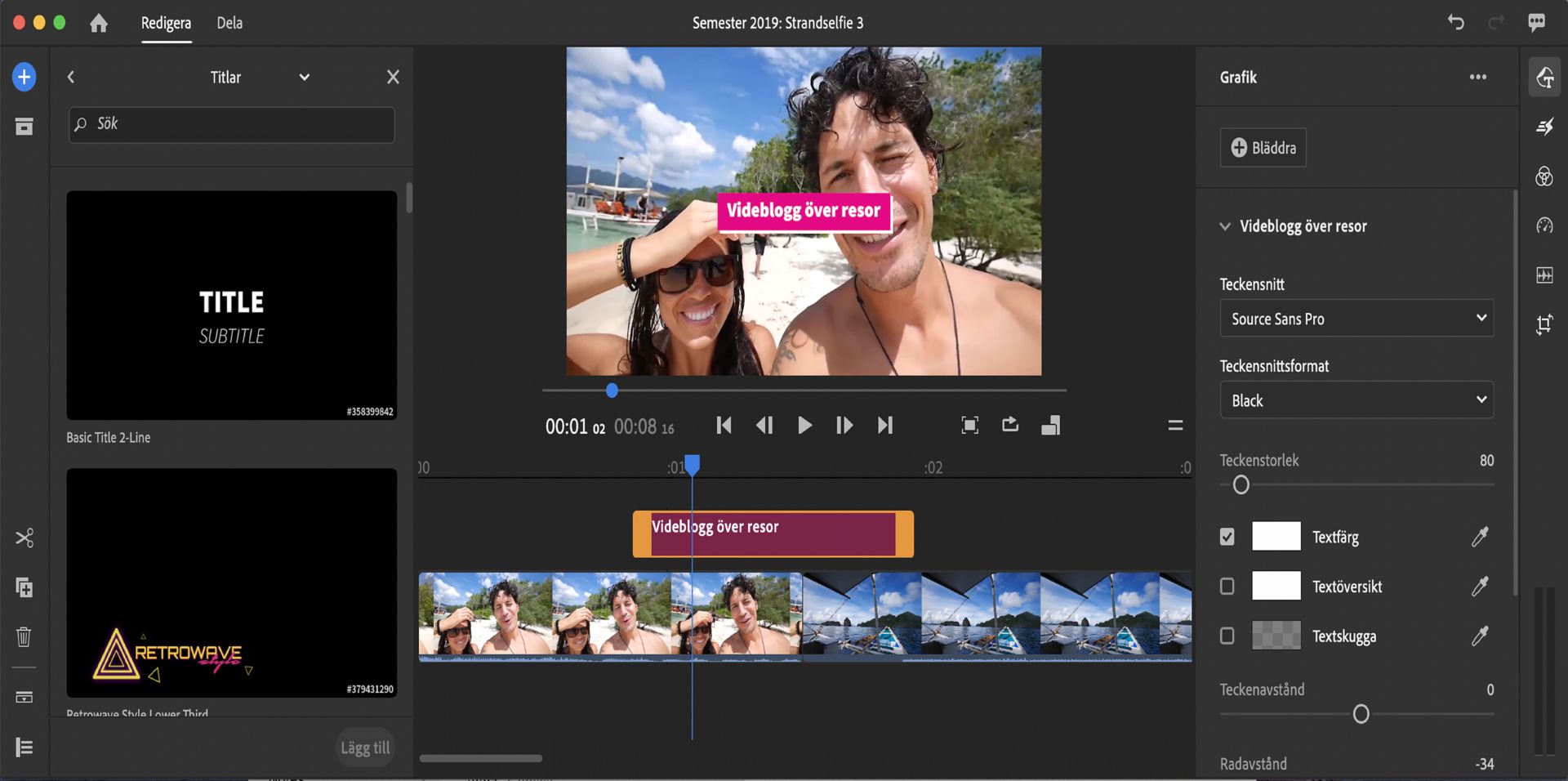Click the Teckenstorlek value 80

click(x=1486, y=461)
